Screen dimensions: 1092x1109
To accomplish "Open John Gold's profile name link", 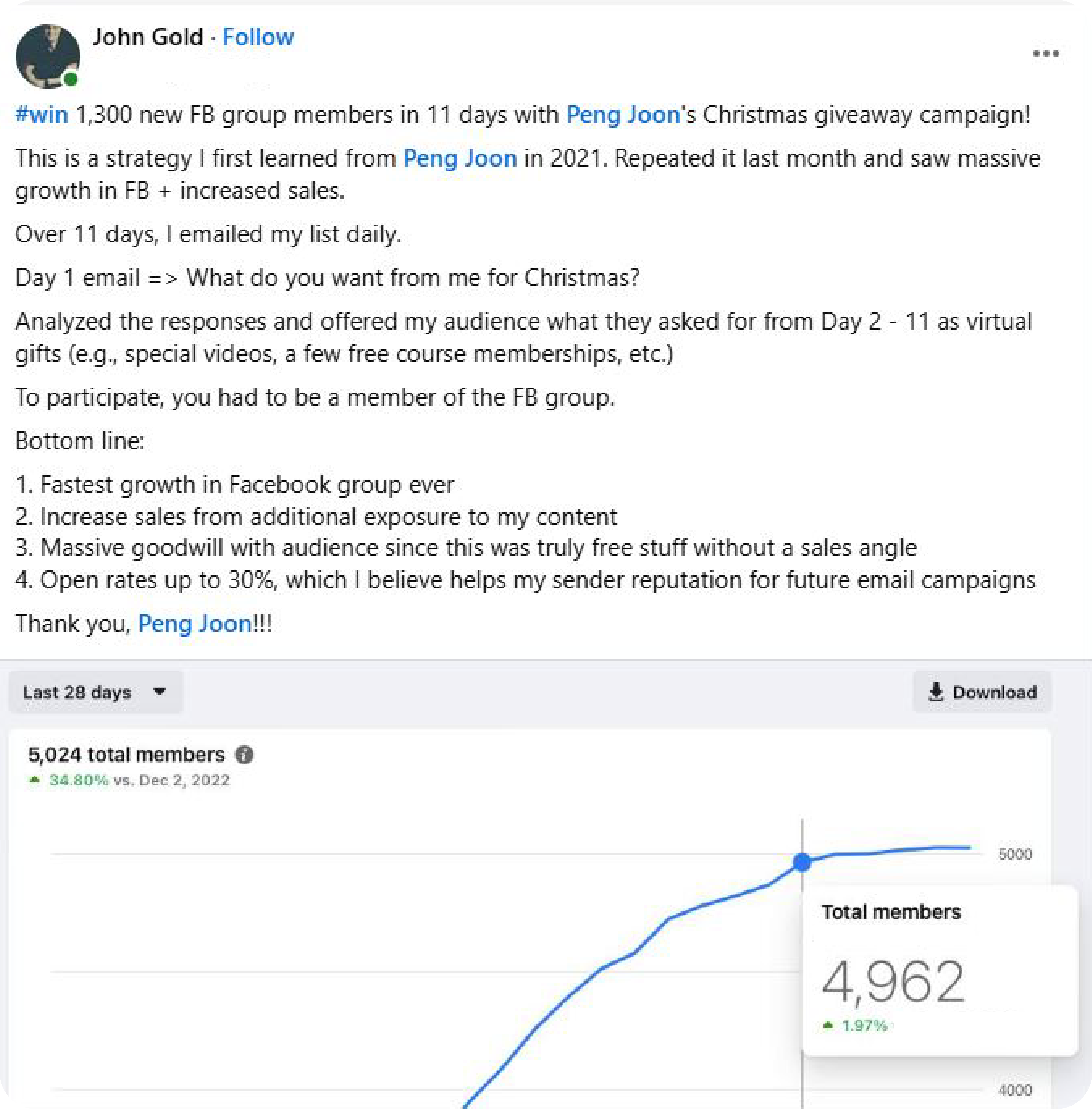I will click(x=148, y=37).
